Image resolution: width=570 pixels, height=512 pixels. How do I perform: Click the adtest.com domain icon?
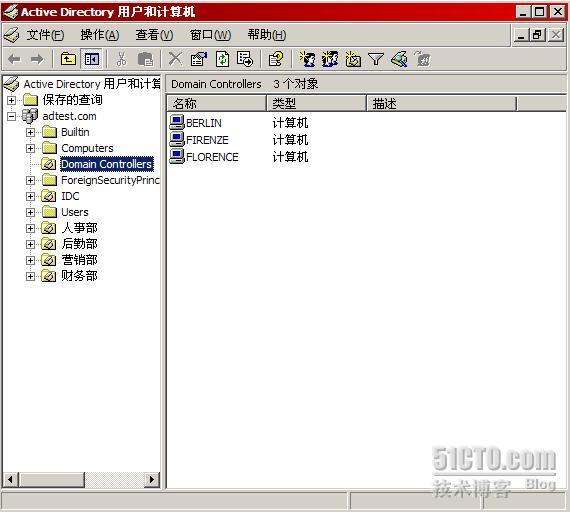pyautogui.click(x=30, y=116)
